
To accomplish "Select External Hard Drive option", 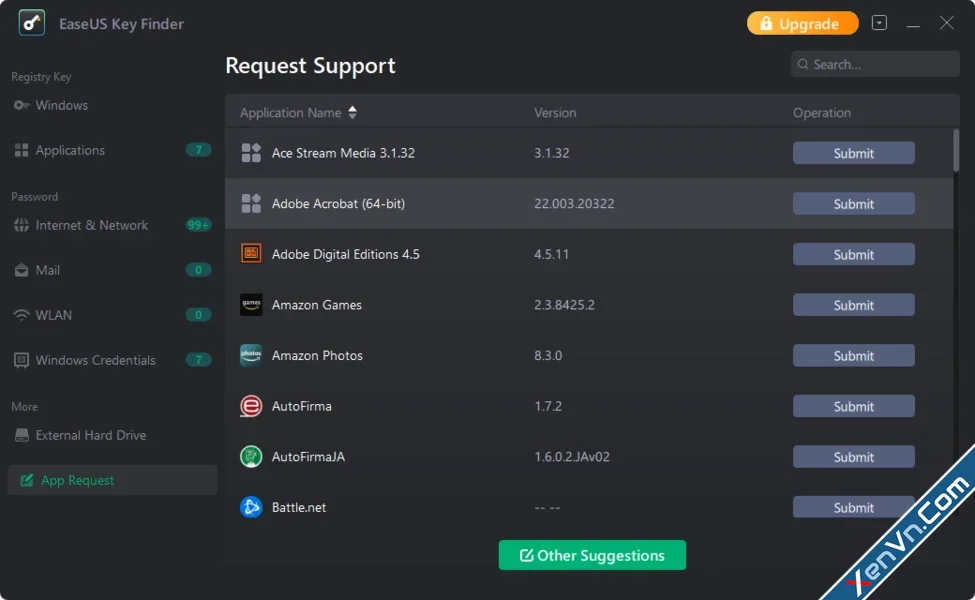I will click(112, 435).
